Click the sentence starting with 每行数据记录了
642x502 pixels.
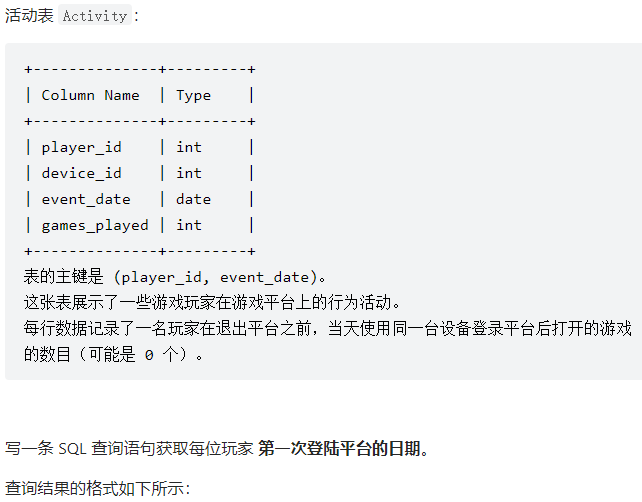(x=328, y=341)
